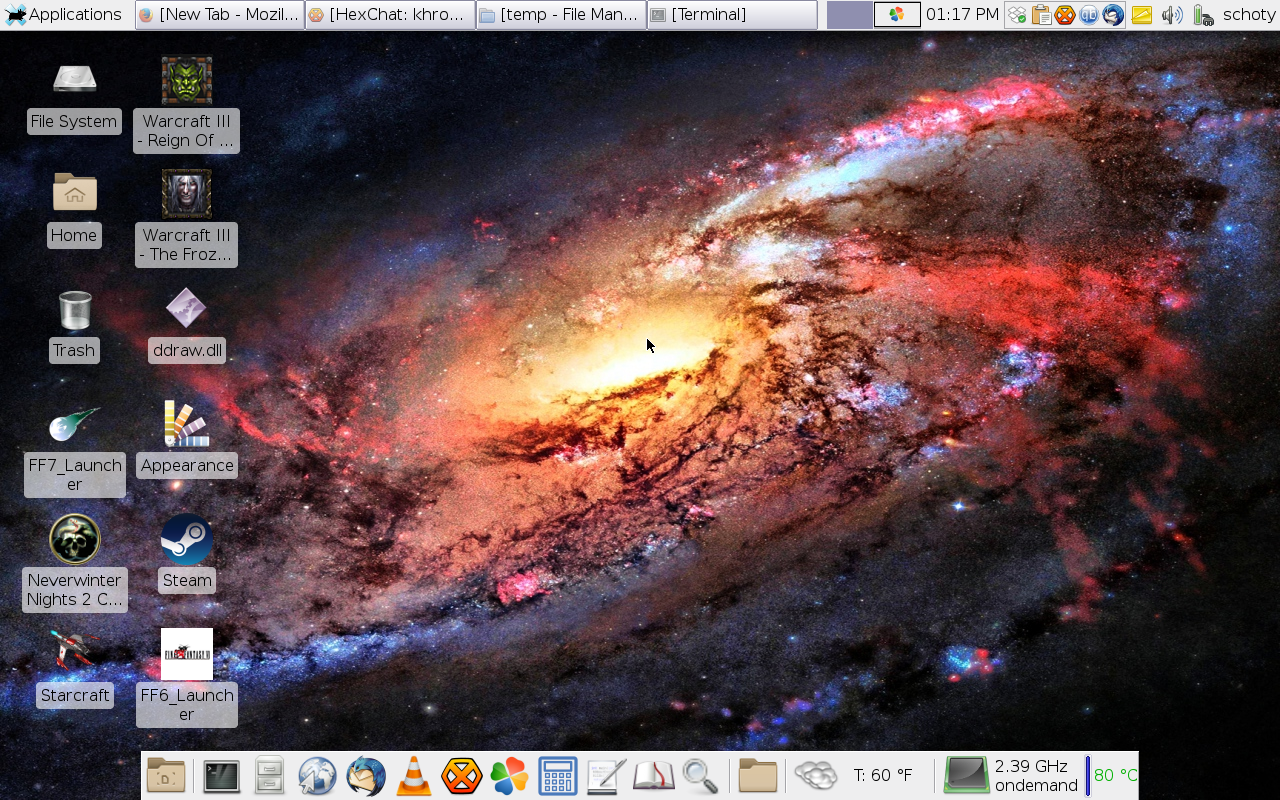Open the calculator in bottom dock
Image resolution: width=1280 pixels, height=800 pixels.
[557, 776]
